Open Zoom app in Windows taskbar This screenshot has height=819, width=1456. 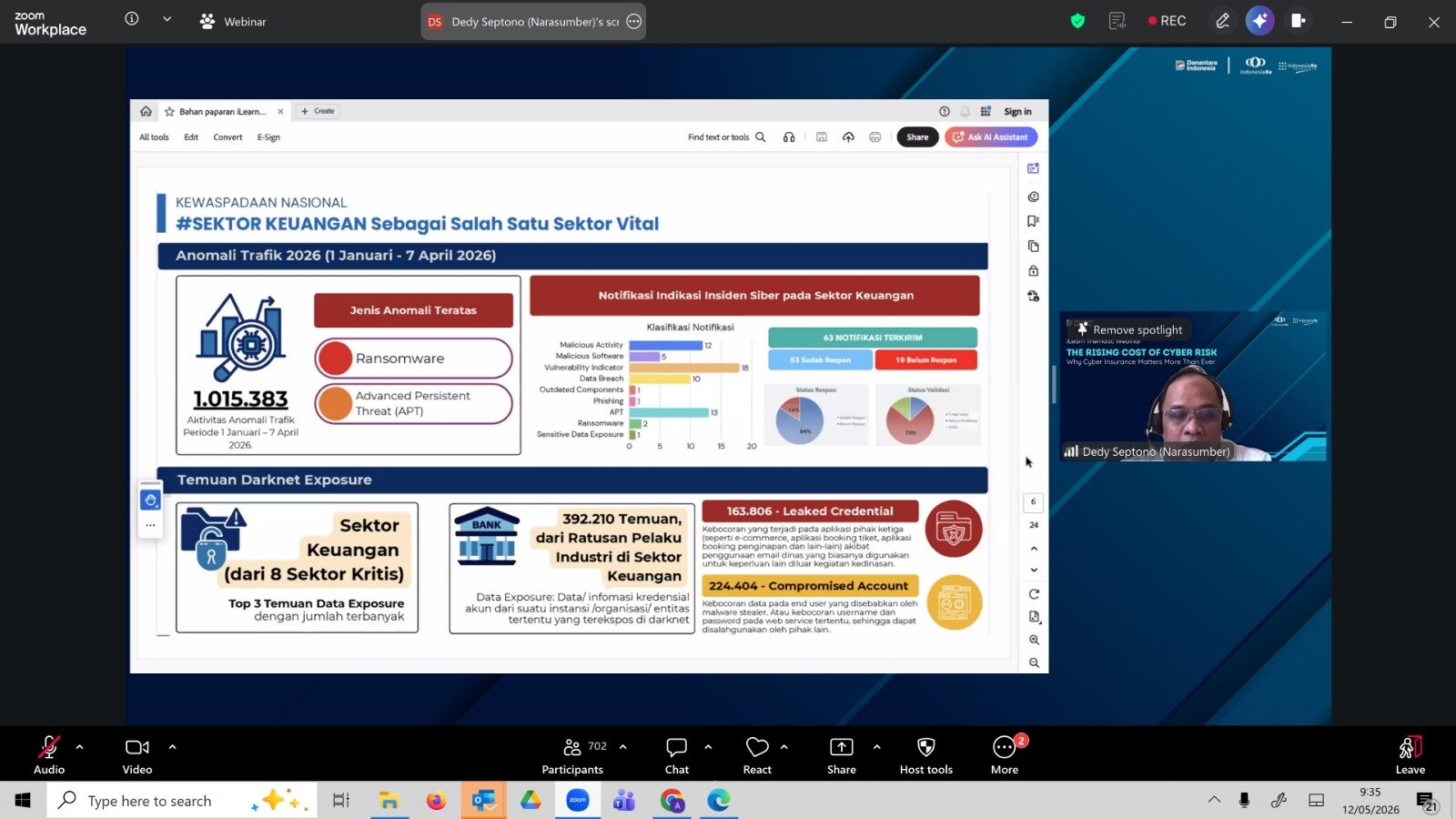pos(578,801)
